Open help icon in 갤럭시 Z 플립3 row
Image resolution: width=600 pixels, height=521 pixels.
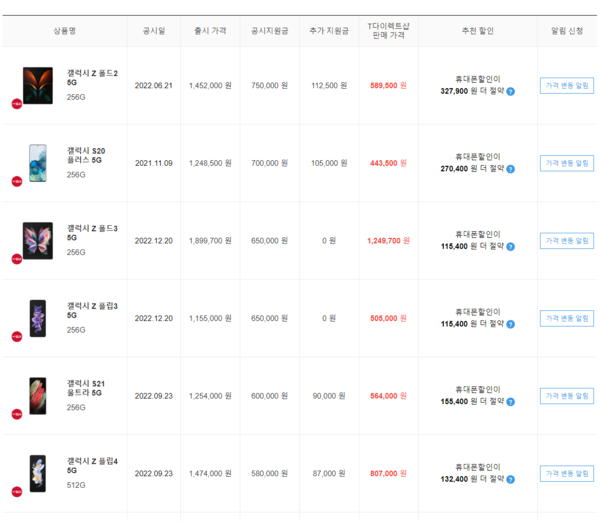[x=510, y=324]
